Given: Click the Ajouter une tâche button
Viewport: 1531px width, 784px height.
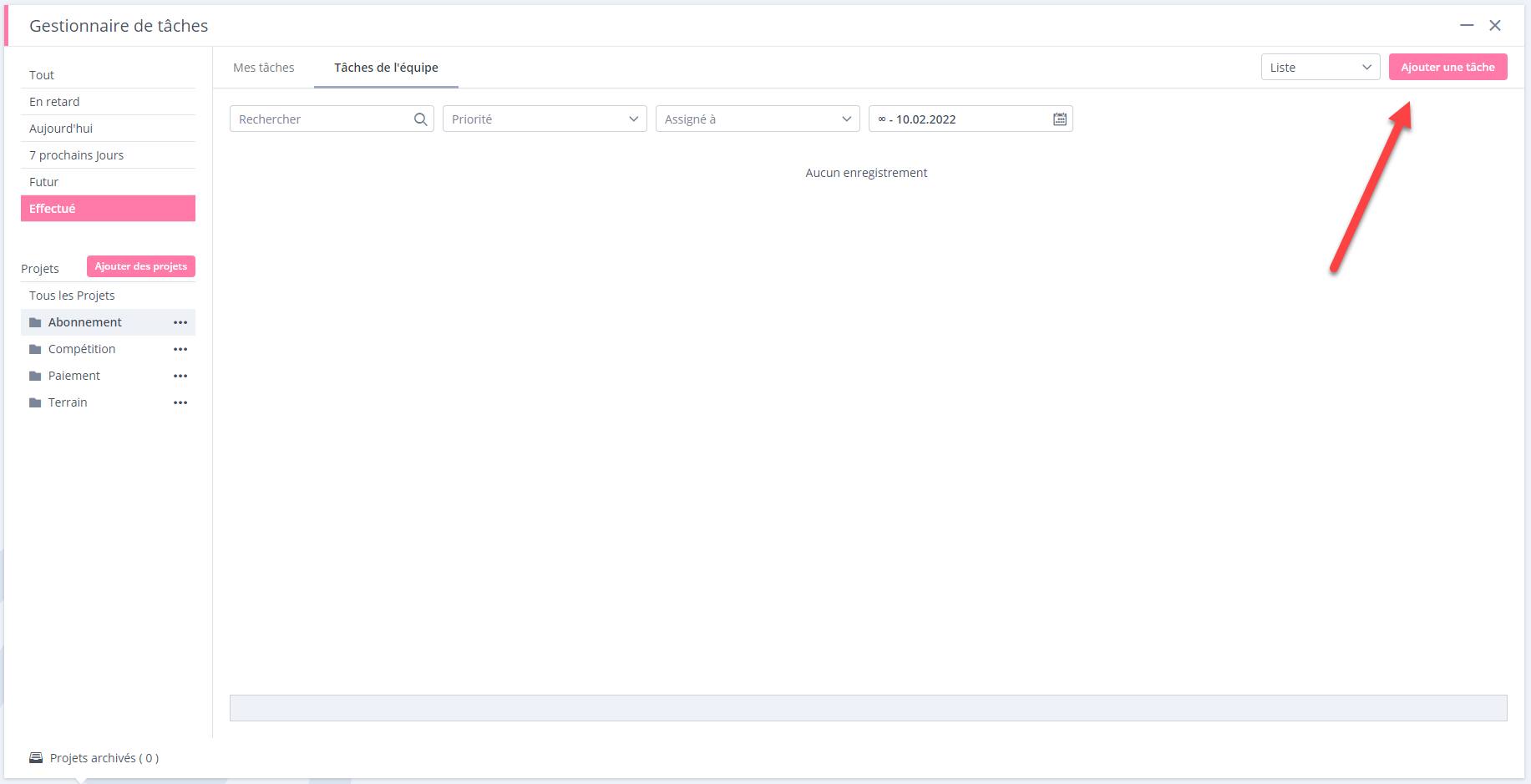Looking at the screenshot, I should [1447, 67].
